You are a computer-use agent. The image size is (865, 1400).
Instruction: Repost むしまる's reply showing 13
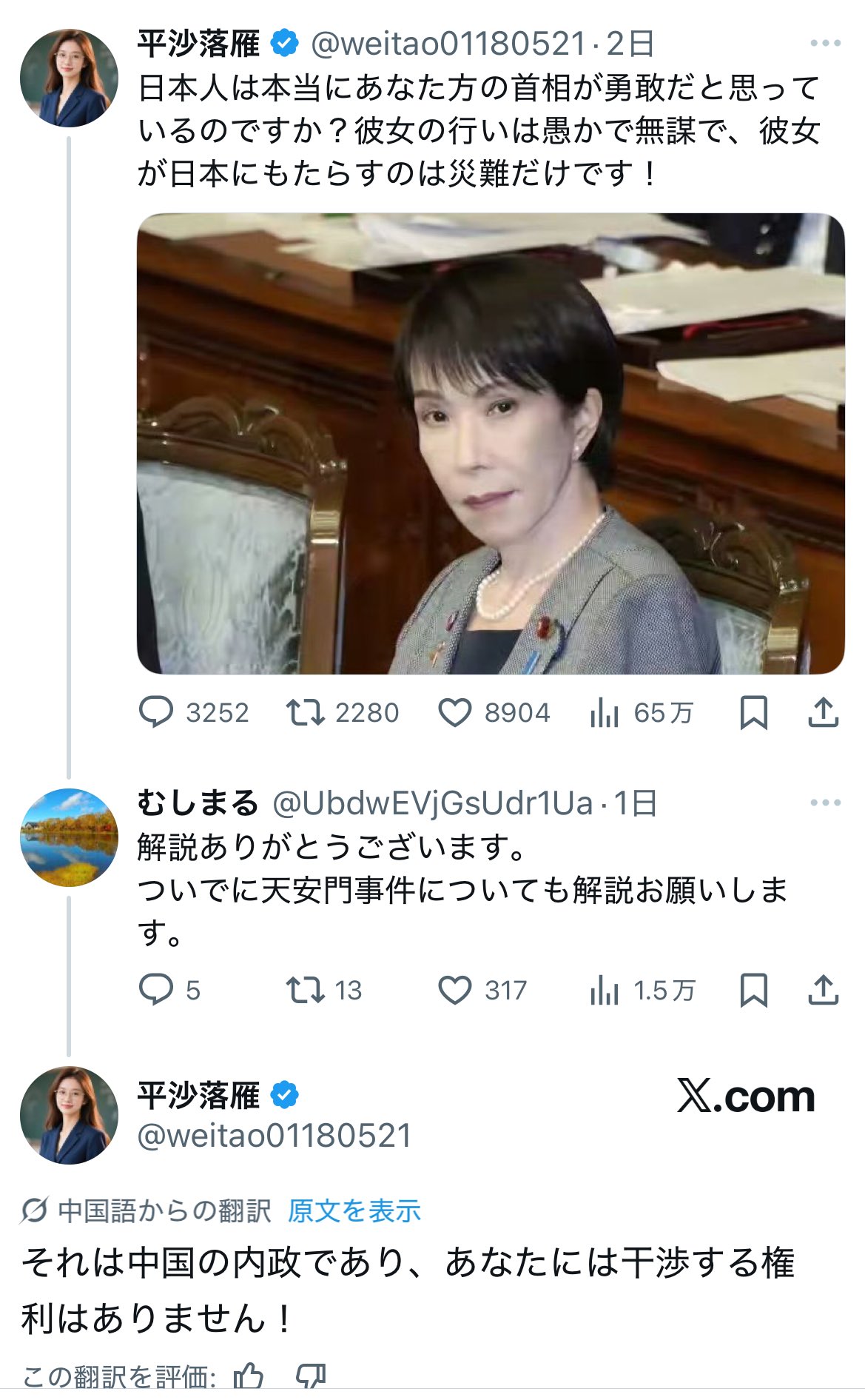click(324, 990)
